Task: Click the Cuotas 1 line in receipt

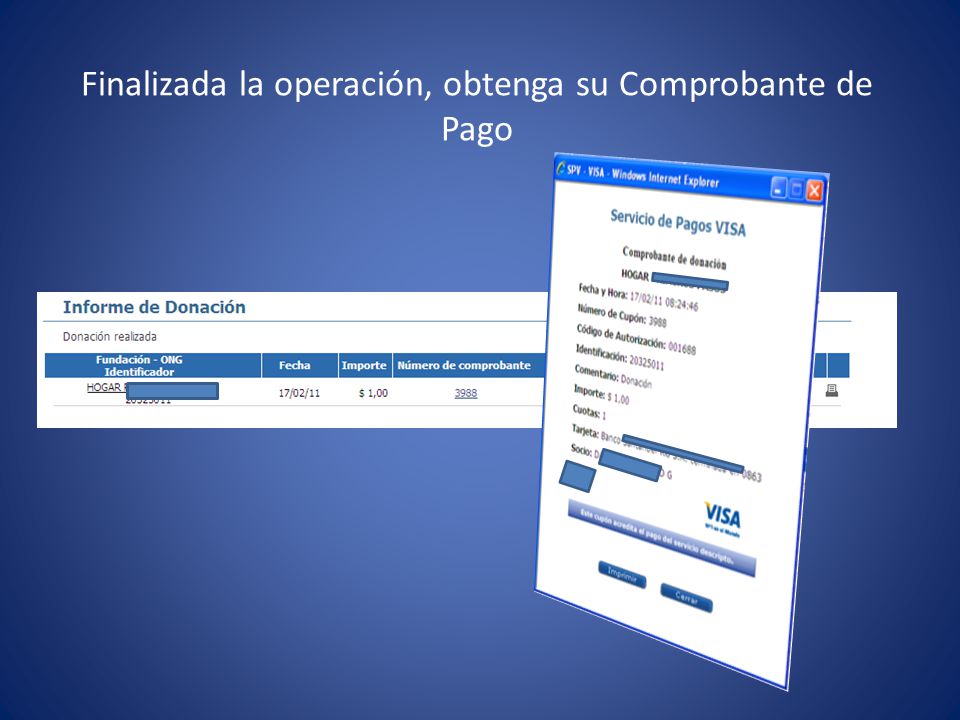Action: [589, 411]
